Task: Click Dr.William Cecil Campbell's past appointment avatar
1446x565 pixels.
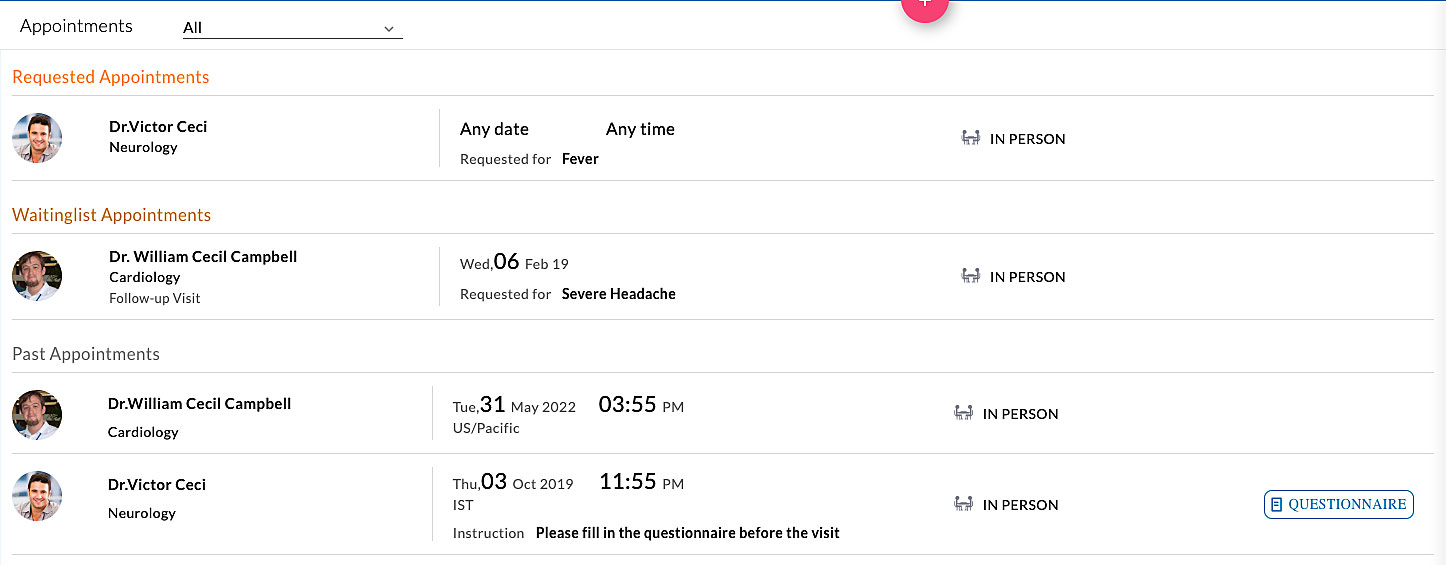Action: click(x=37, y=414)
